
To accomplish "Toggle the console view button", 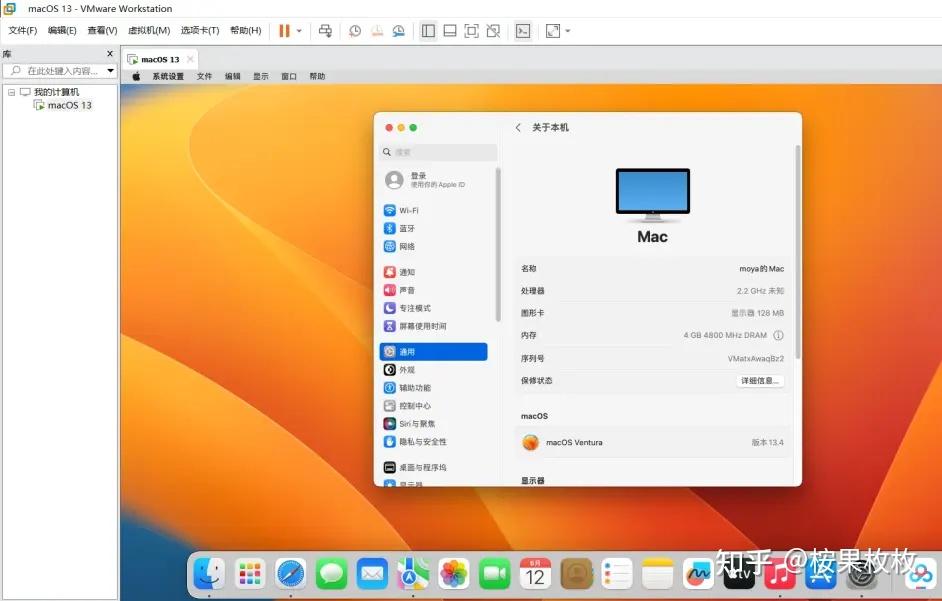I will [x=523, y=31].
